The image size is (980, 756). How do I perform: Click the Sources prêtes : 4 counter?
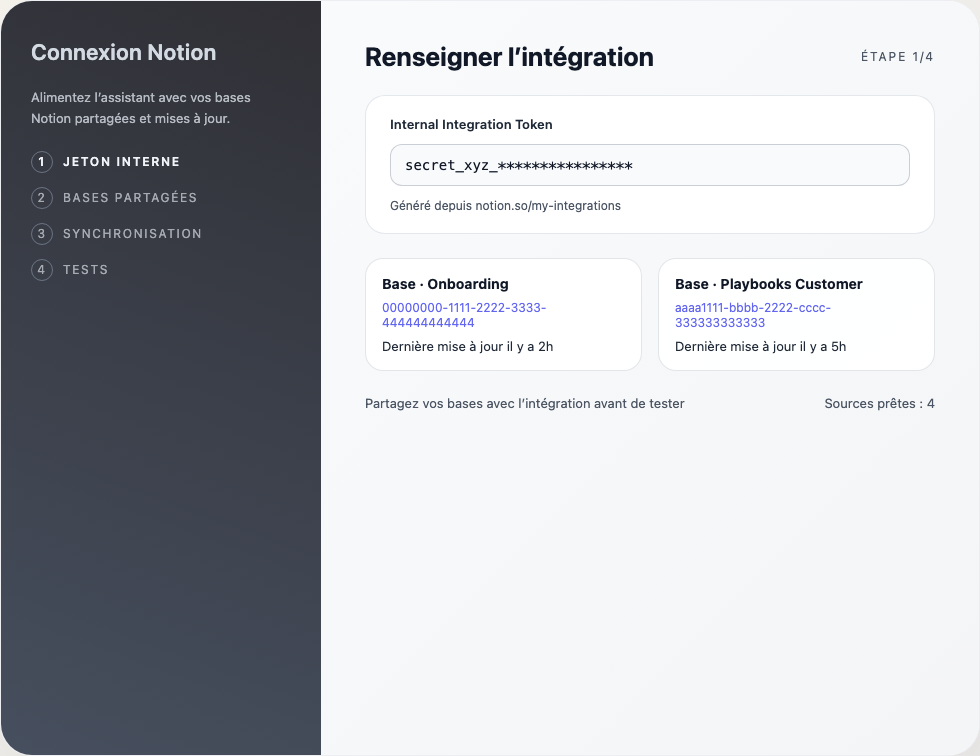879,404
